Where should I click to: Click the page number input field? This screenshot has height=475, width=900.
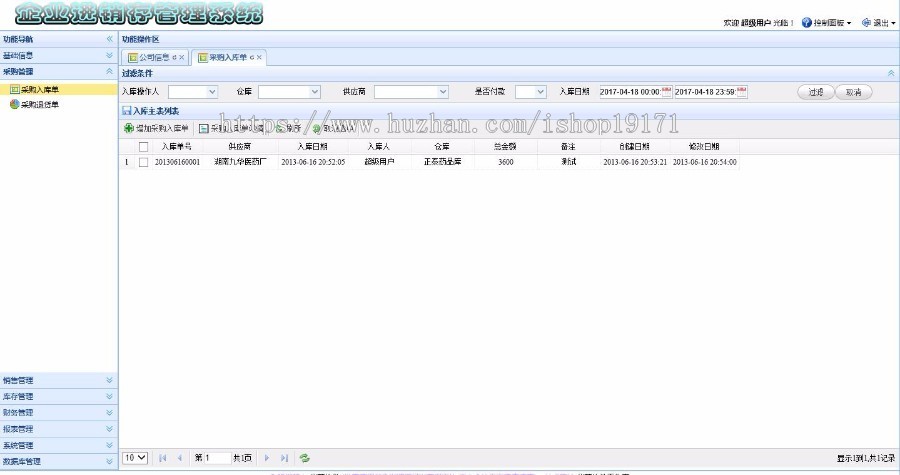[x=217, y=458]
